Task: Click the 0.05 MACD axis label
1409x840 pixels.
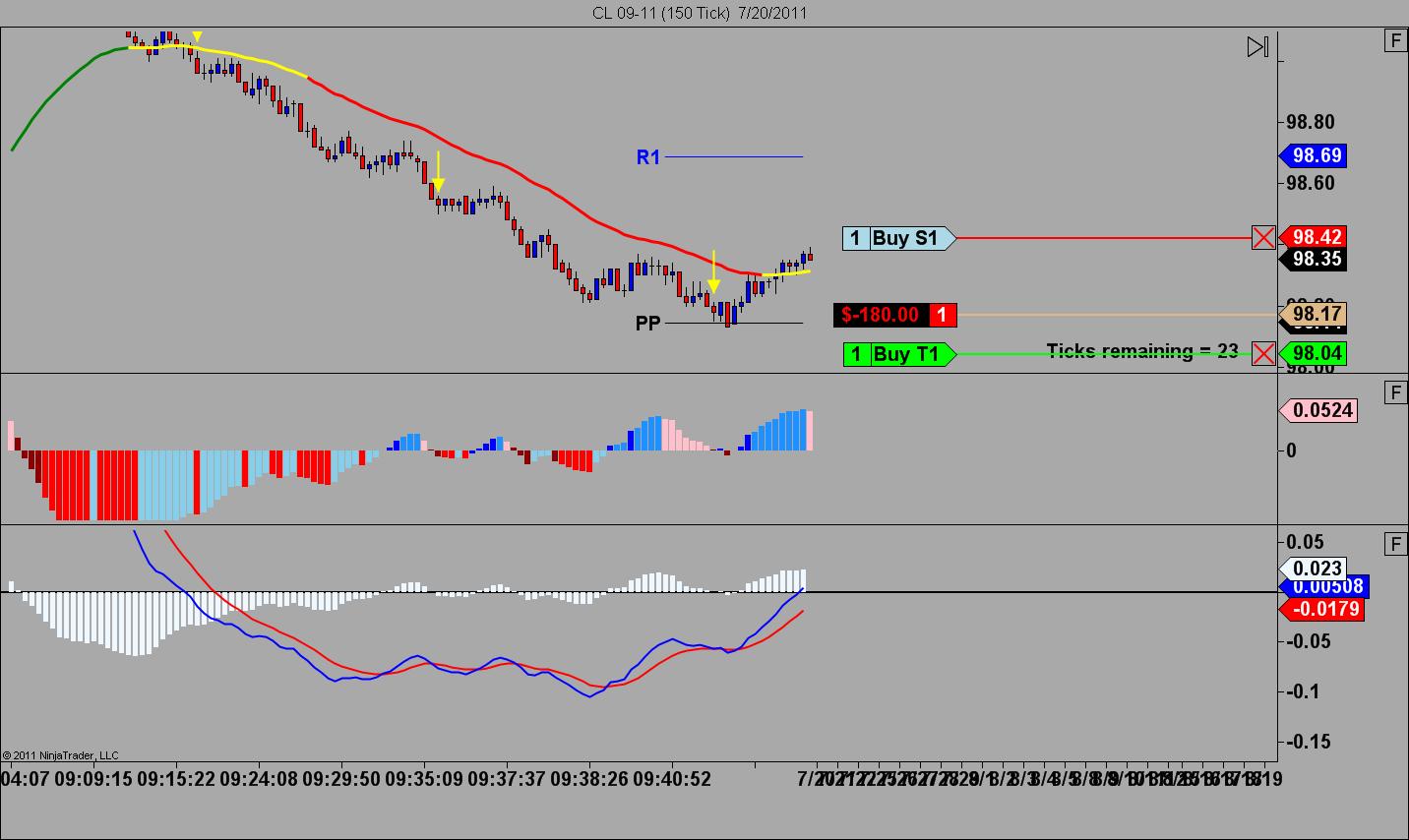Action: coord(1306,541)
